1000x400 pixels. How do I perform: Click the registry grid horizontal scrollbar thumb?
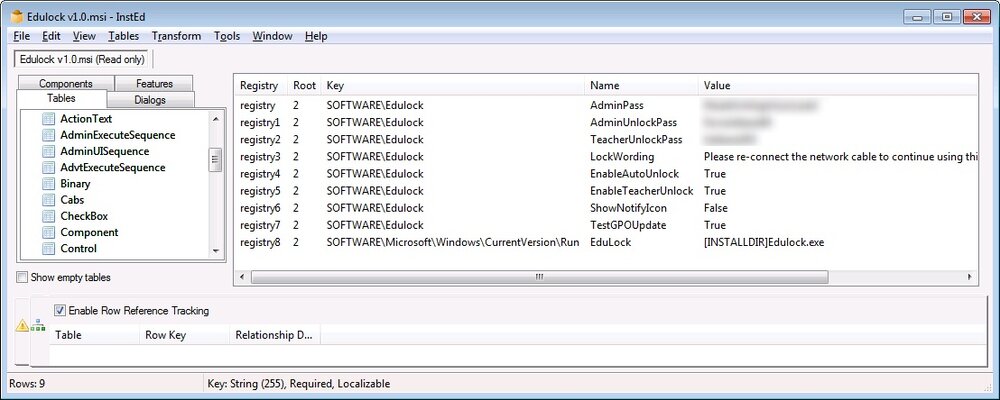(x=540, y=277)
